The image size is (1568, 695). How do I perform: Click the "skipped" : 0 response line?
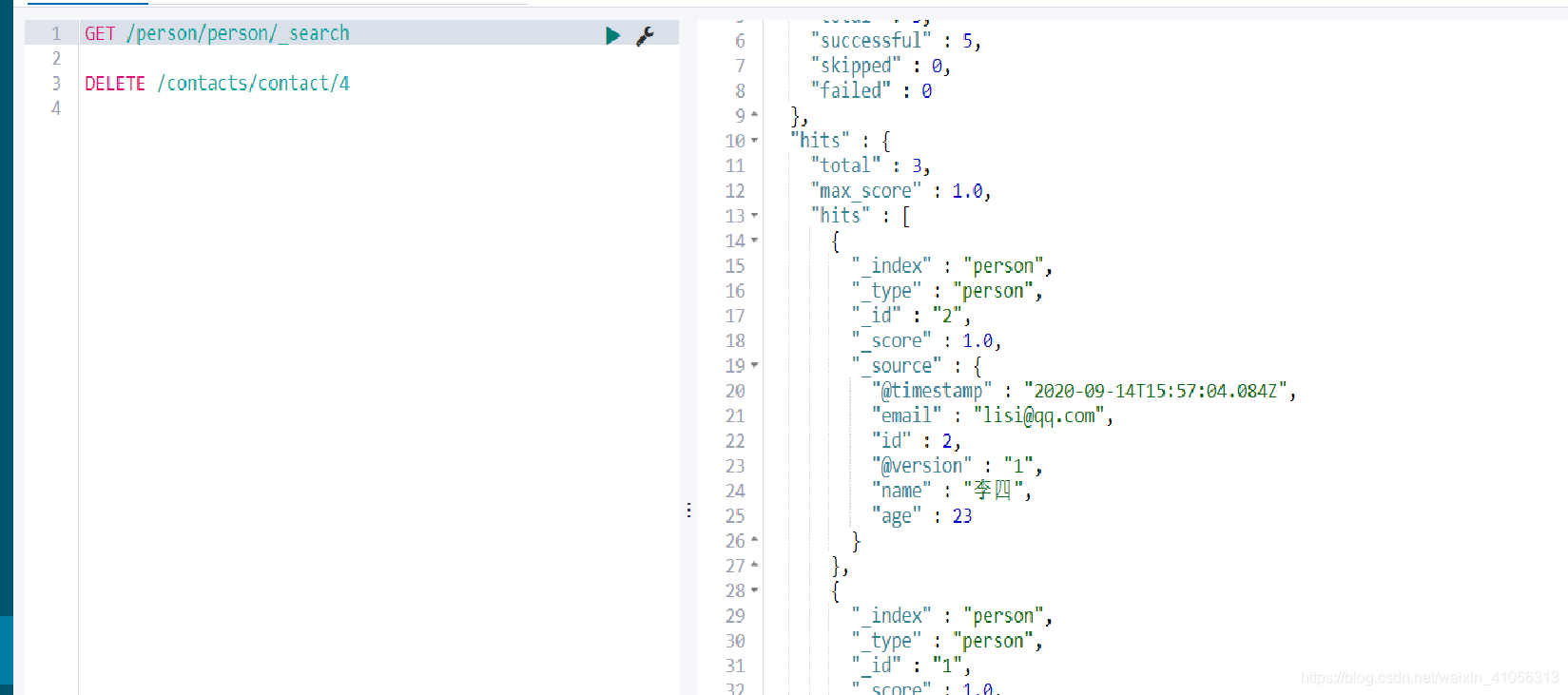[881, 66]
